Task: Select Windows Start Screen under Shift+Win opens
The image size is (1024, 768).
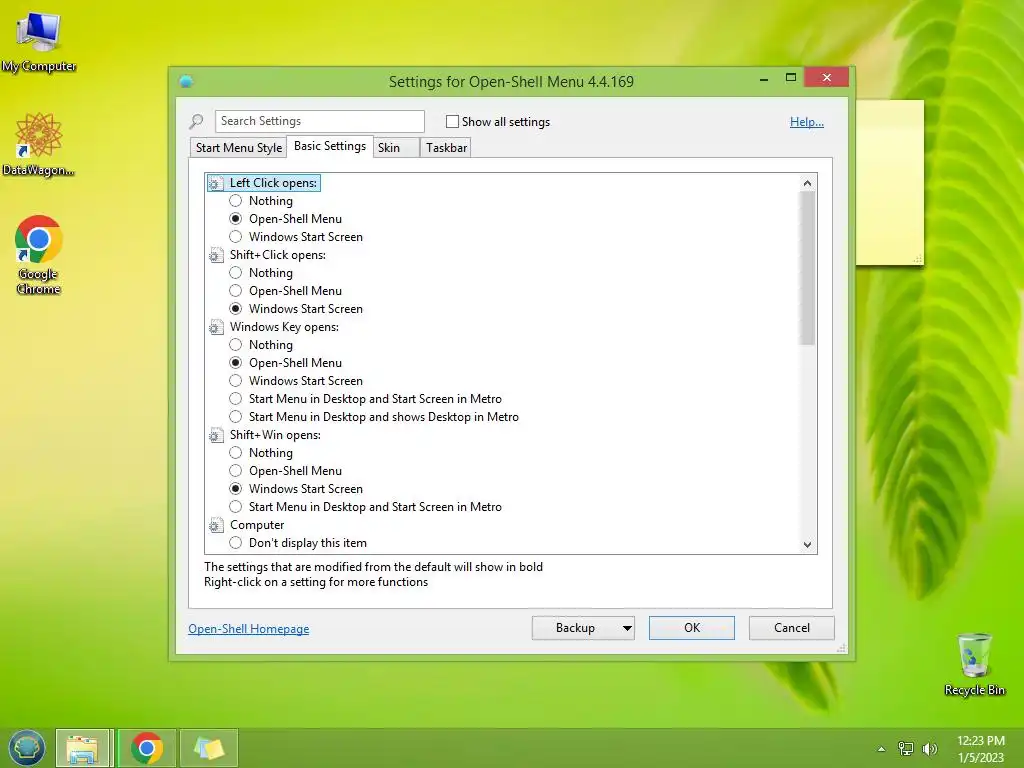Action: click(x=236, y=489)
